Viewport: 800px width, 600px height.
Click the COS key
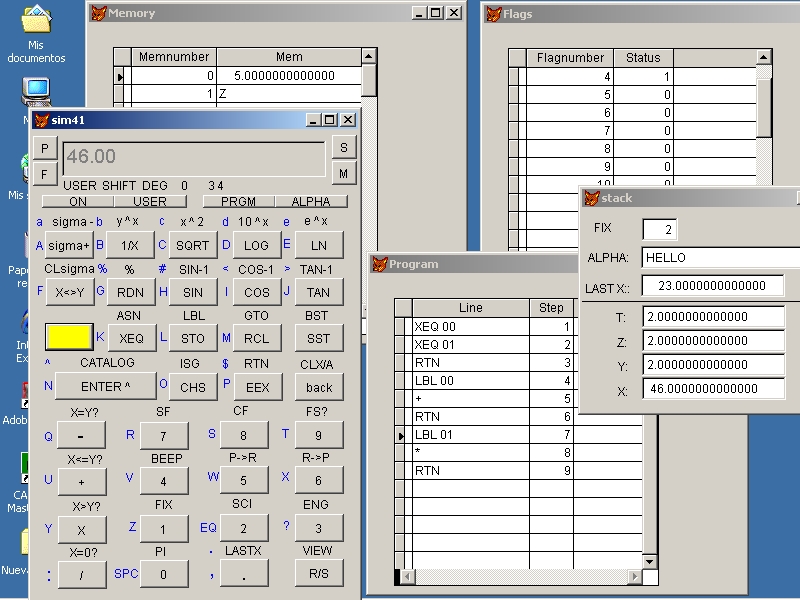tap(257, 292)
